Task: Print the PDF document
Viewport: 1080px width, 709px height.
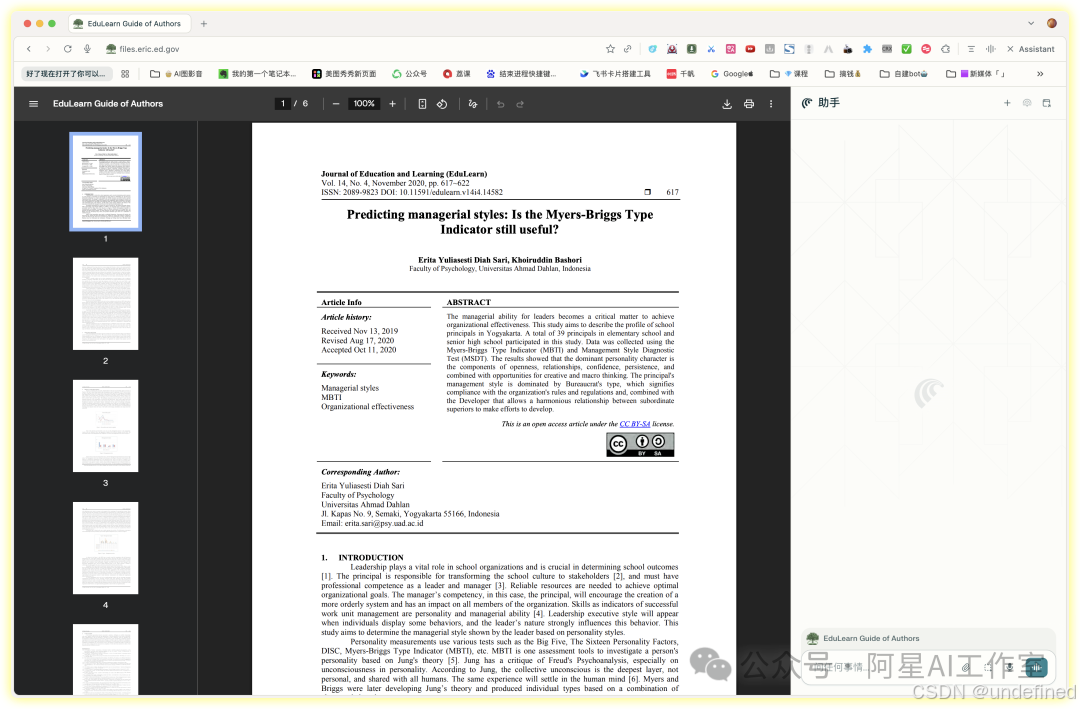Action: 749,104
